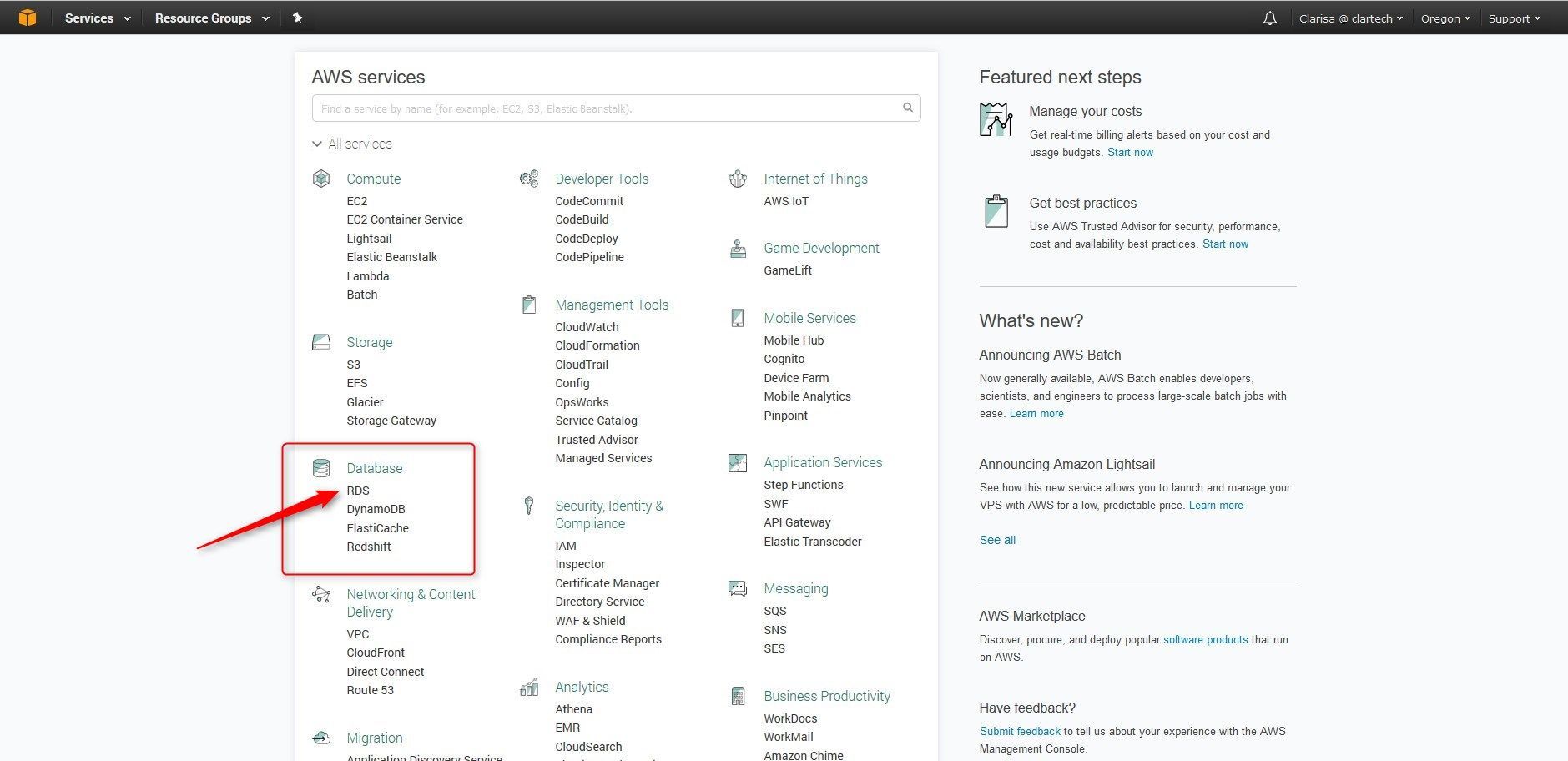The image size is (1568, 761).
Task: Focus the find a service search box
Action: click(x=616, y=108)
